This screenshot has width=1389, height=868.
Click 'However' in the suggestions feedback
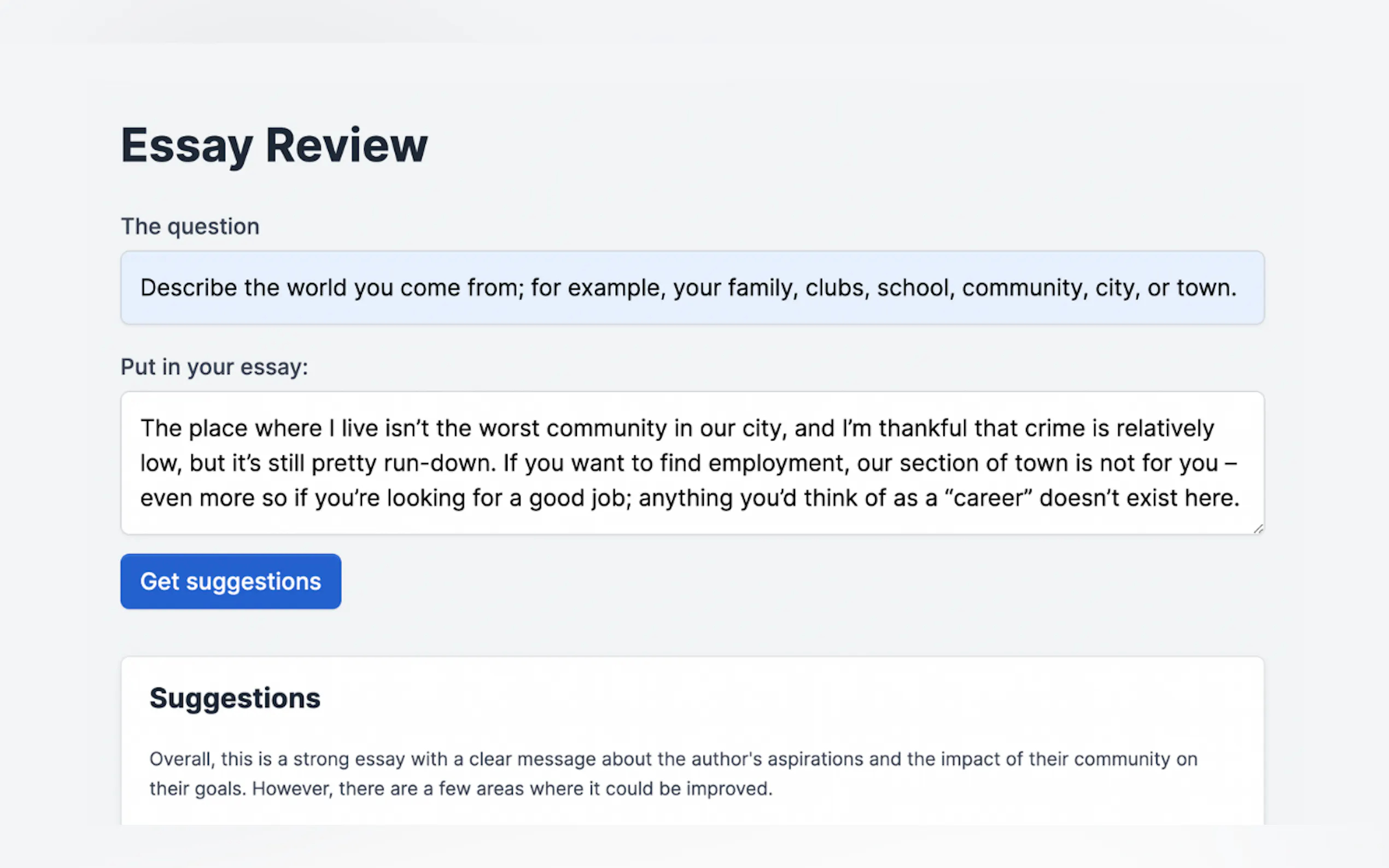291,789
